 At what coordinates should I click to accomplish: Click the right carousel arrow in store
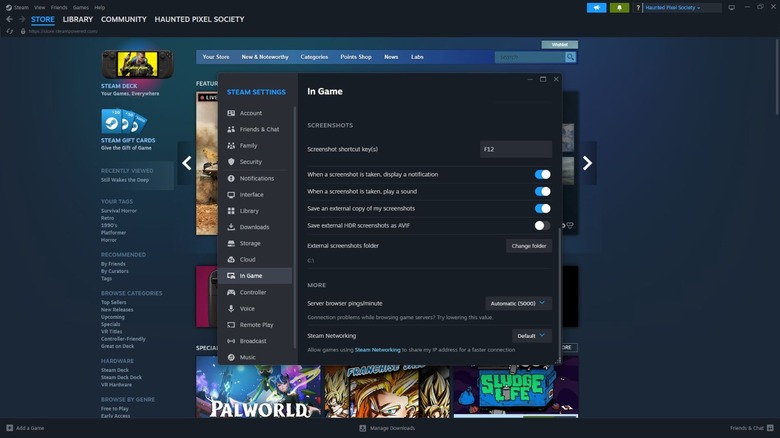(x=587, y=163)
